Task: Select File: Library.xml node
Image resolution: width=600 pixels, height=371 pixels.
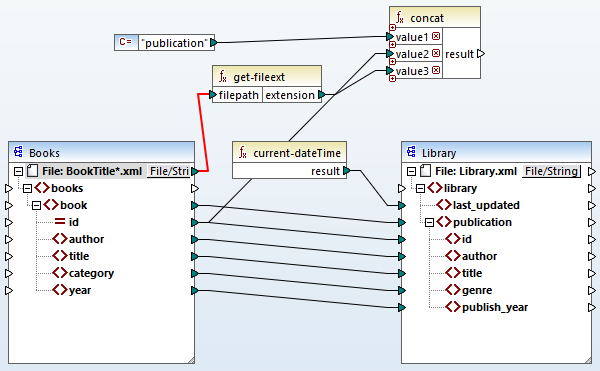Action: pos(476,171)
